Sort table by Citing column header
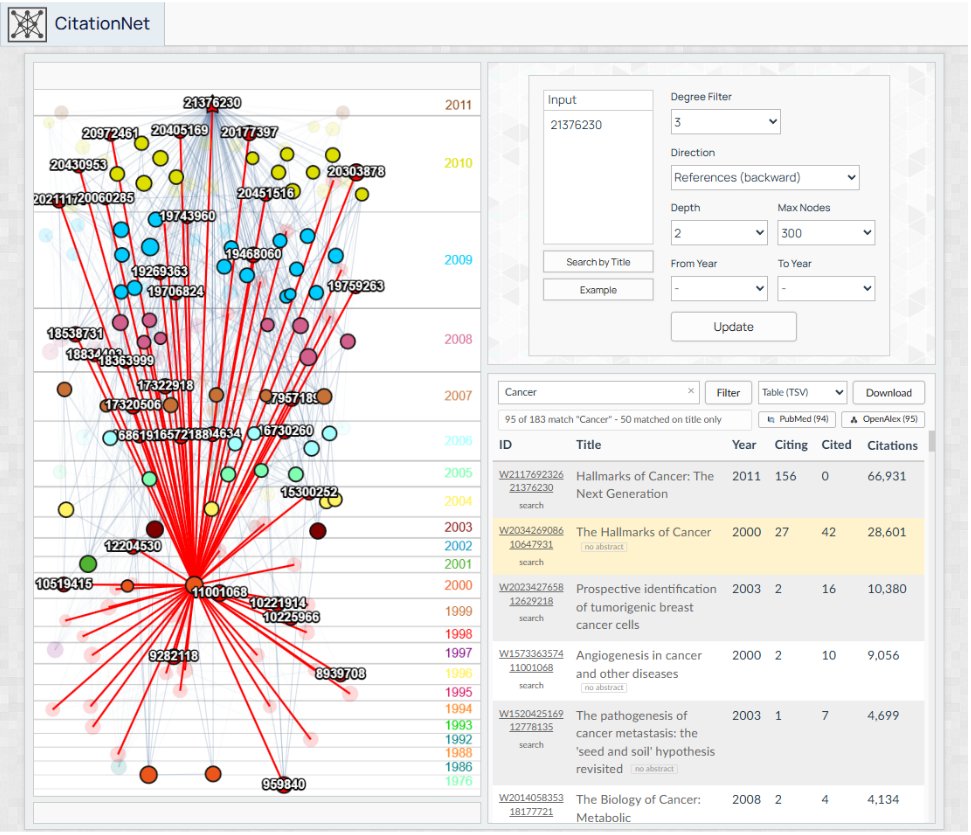The image size is (971, 835). [x=791, y=445]
